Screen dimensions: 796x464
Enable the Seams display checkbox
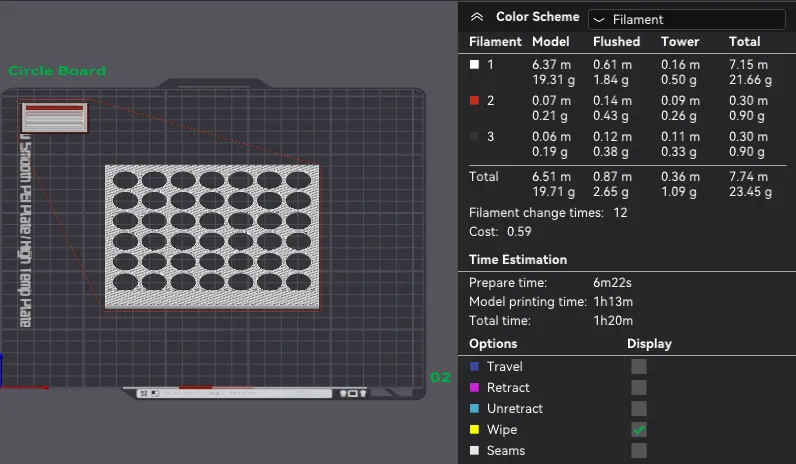(639, 450)
